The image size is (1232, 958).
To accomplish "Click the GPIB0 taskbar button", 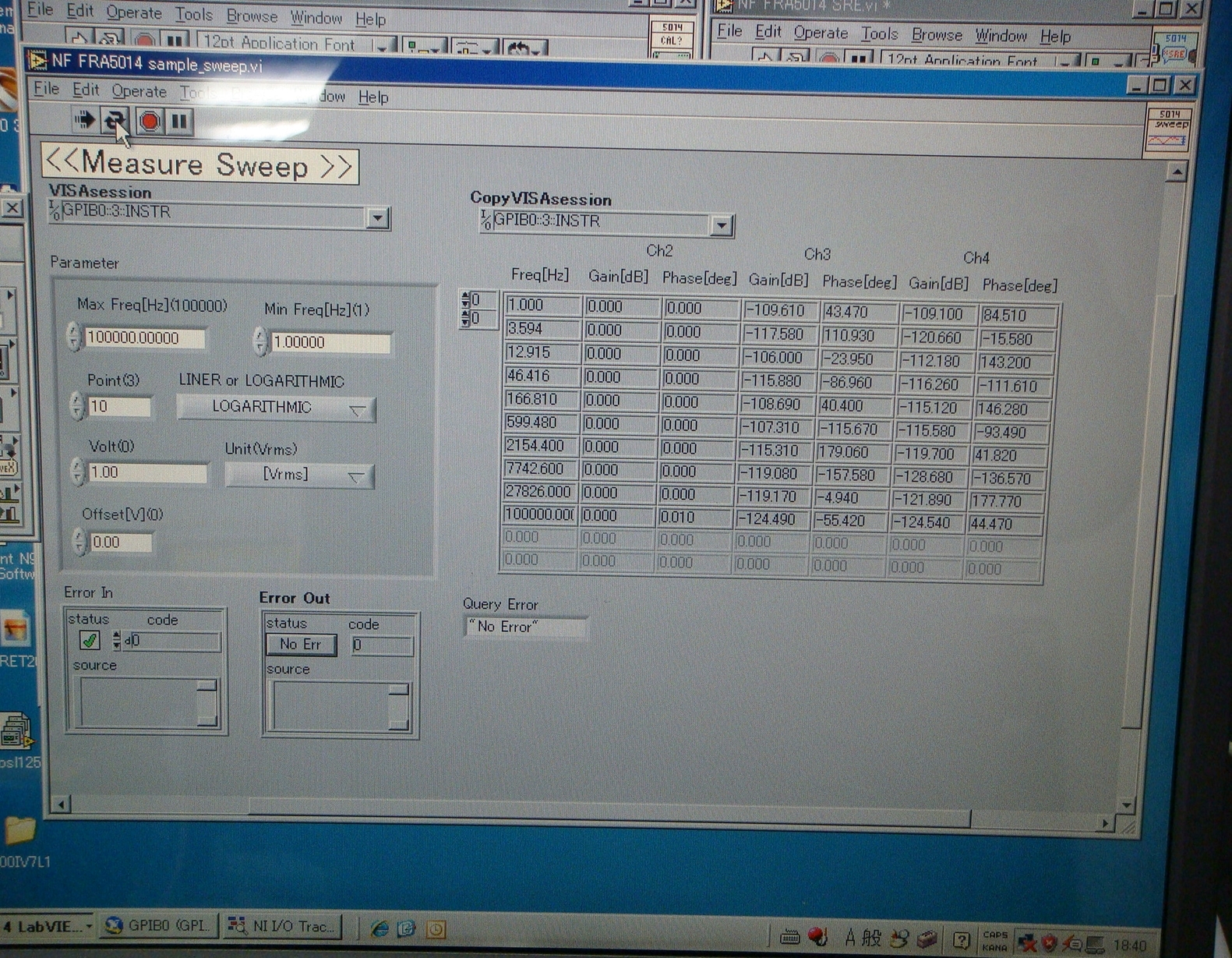I will pyautogui.click(x=159, y=926).
